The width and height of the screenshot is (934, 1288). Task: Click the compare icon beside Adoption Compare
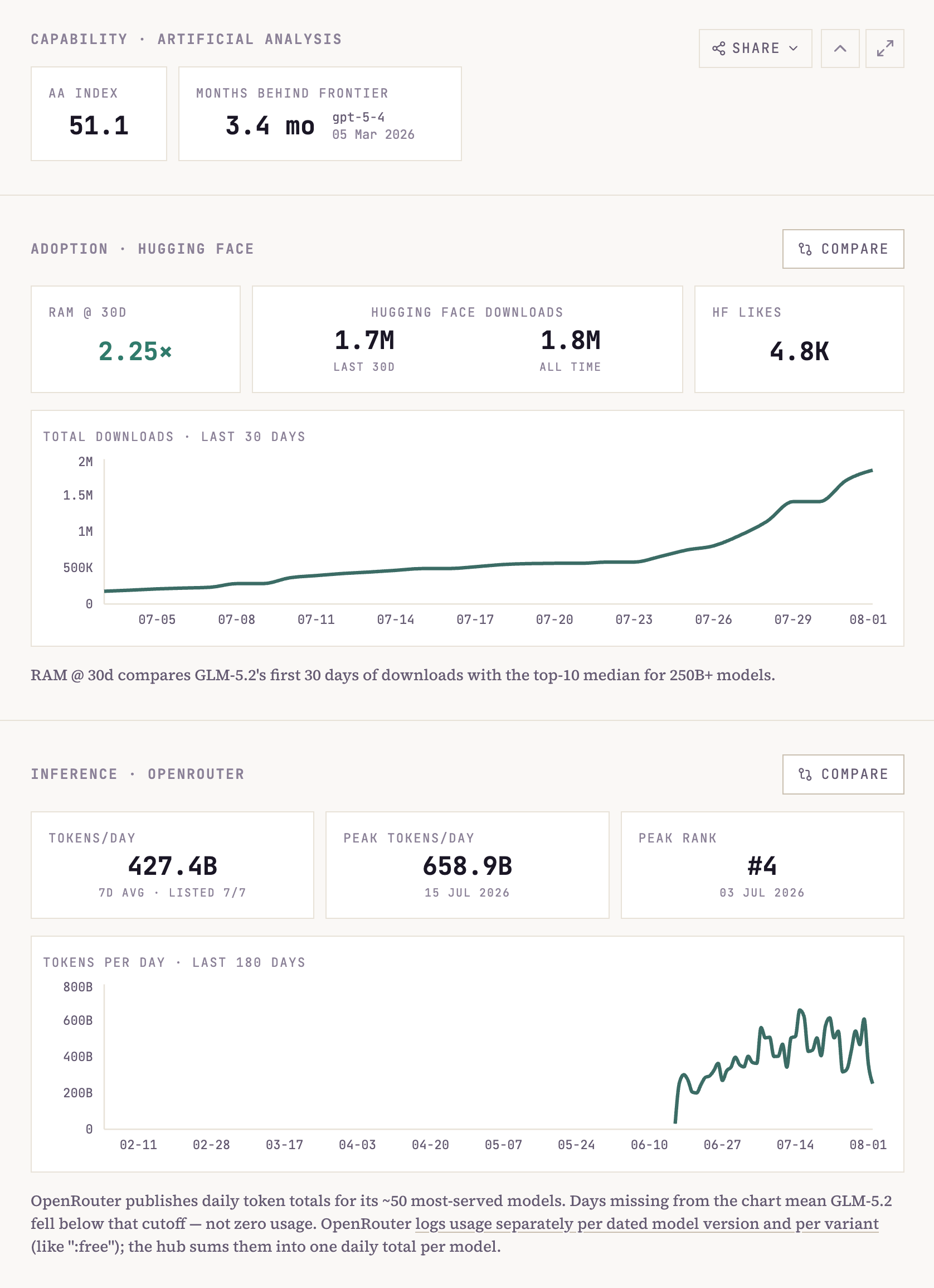[805, 249]
